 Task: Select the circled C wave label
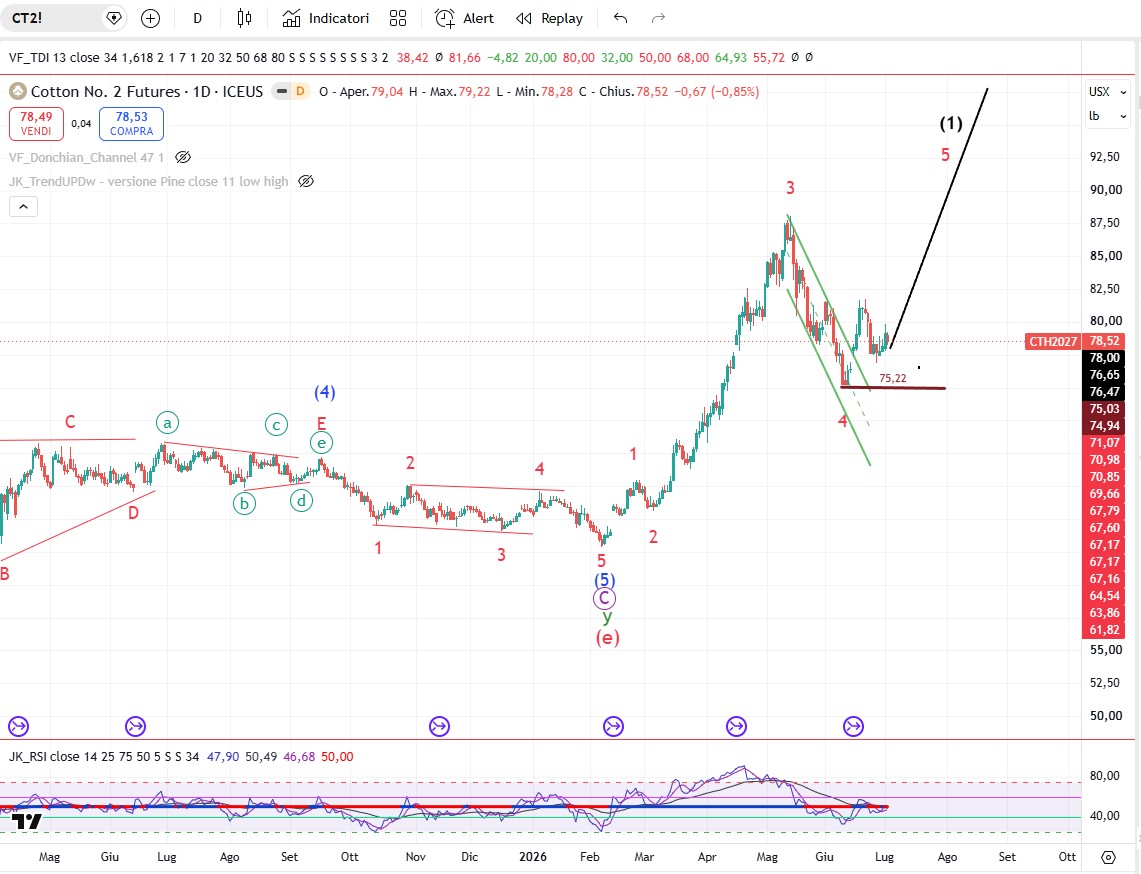(604, 598)
